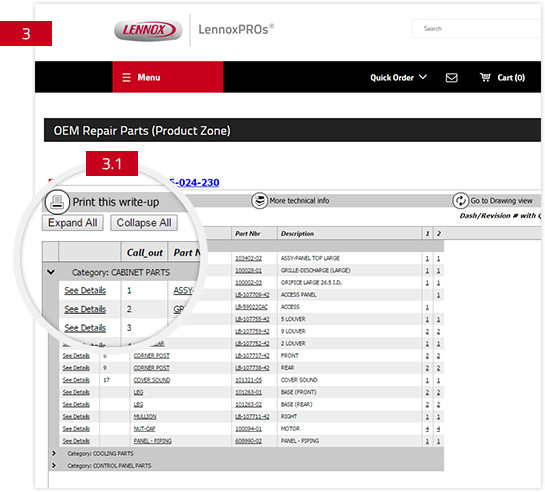Open part number 103402-02
Image resolution: width=545 pixels, height=492 pixels.
tap(249, 258)
